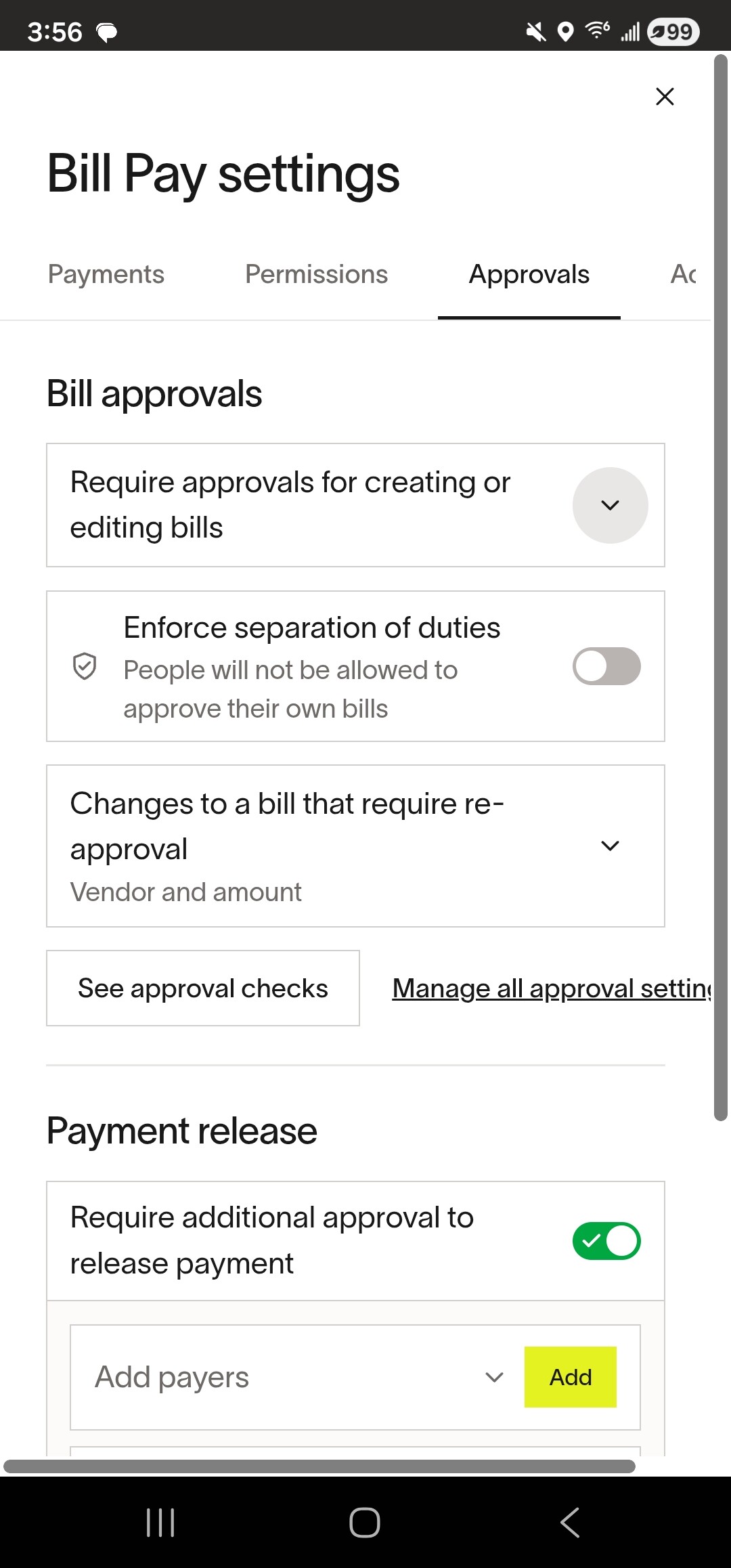Open the Approvals tab
This screenshot has width=731, height=1568.
[529, 274]
